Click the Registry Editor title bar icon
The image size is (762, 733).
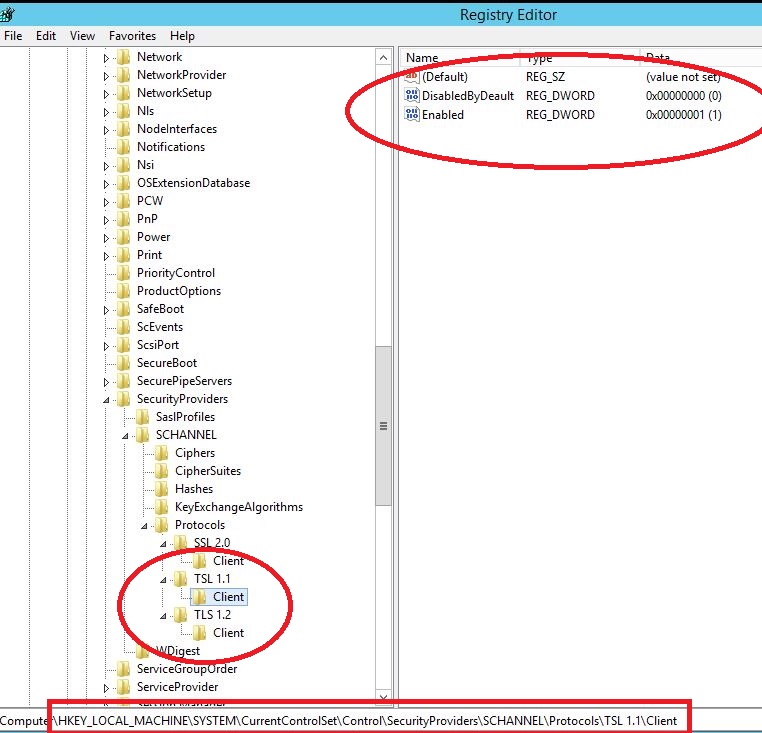(10, 13)
